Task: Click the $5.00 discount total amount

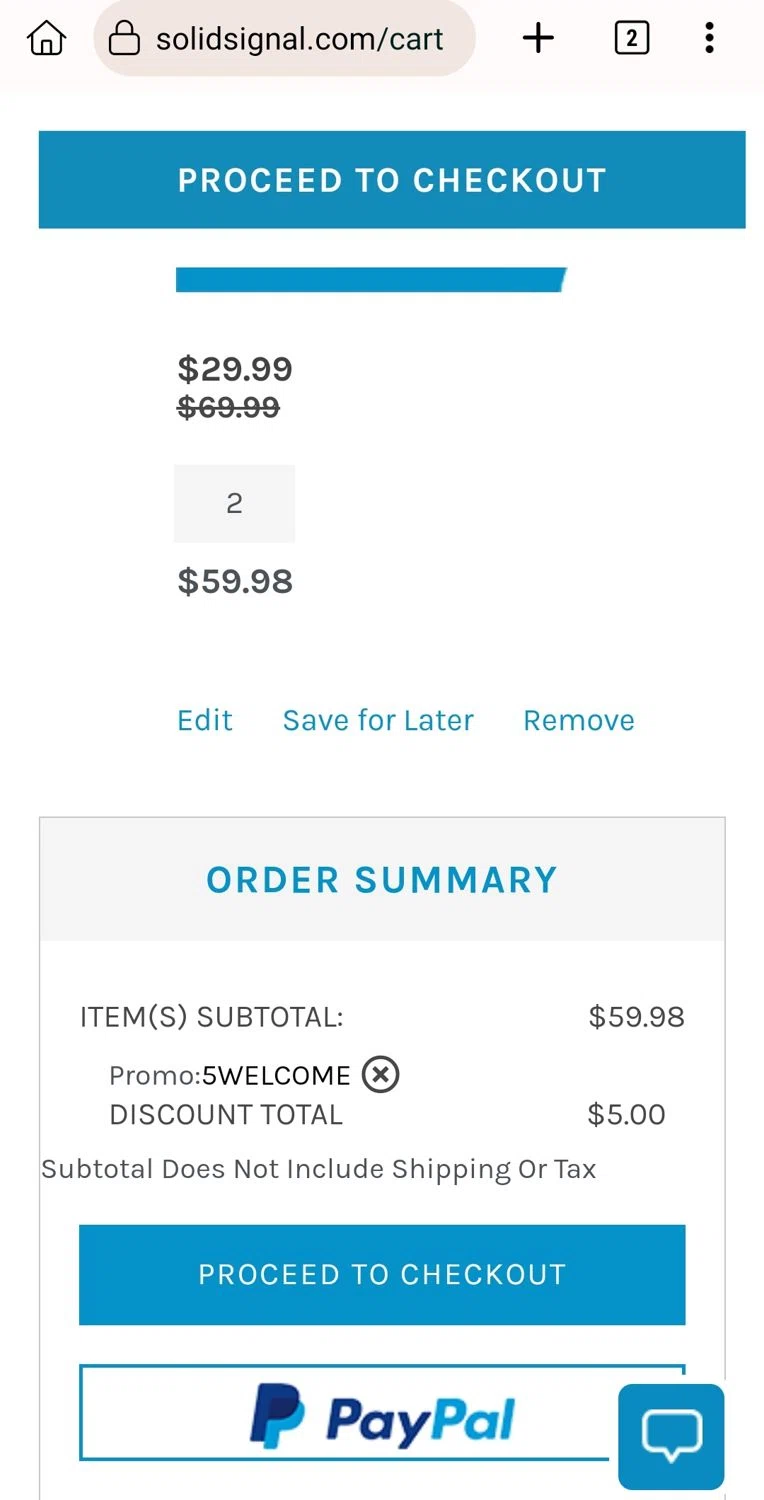Action: pyautogui.click(x=626, y=1115)
